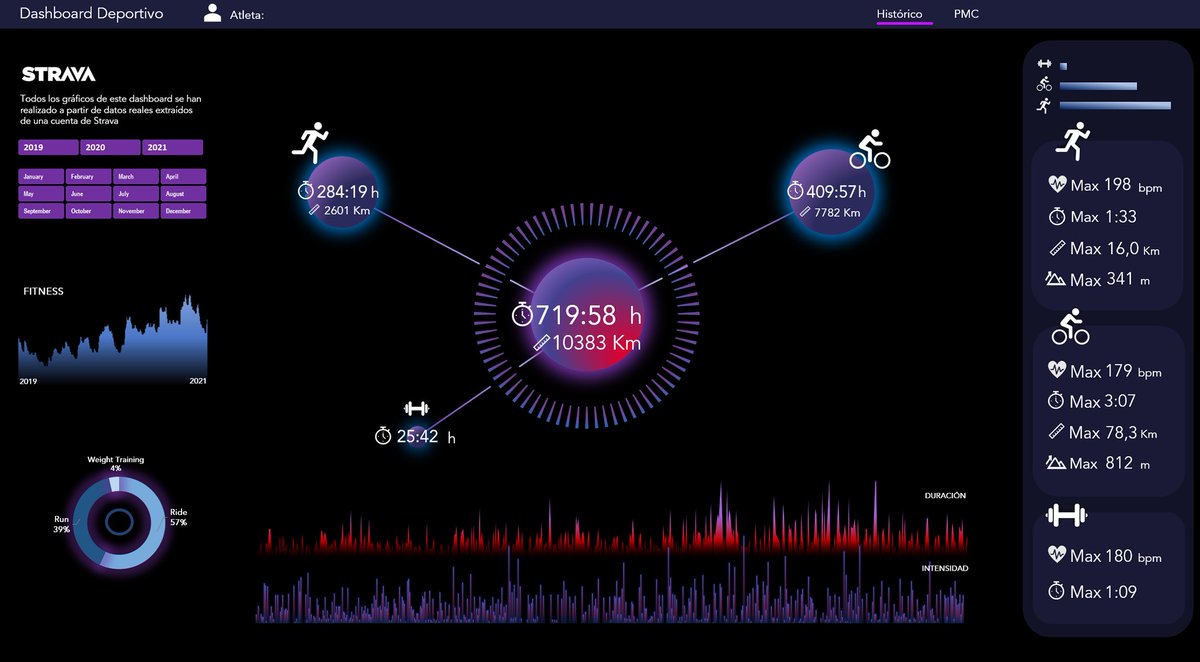Select the February month filter
The width and height of the screenshot is (1200, 662).
tap(89, 177)
